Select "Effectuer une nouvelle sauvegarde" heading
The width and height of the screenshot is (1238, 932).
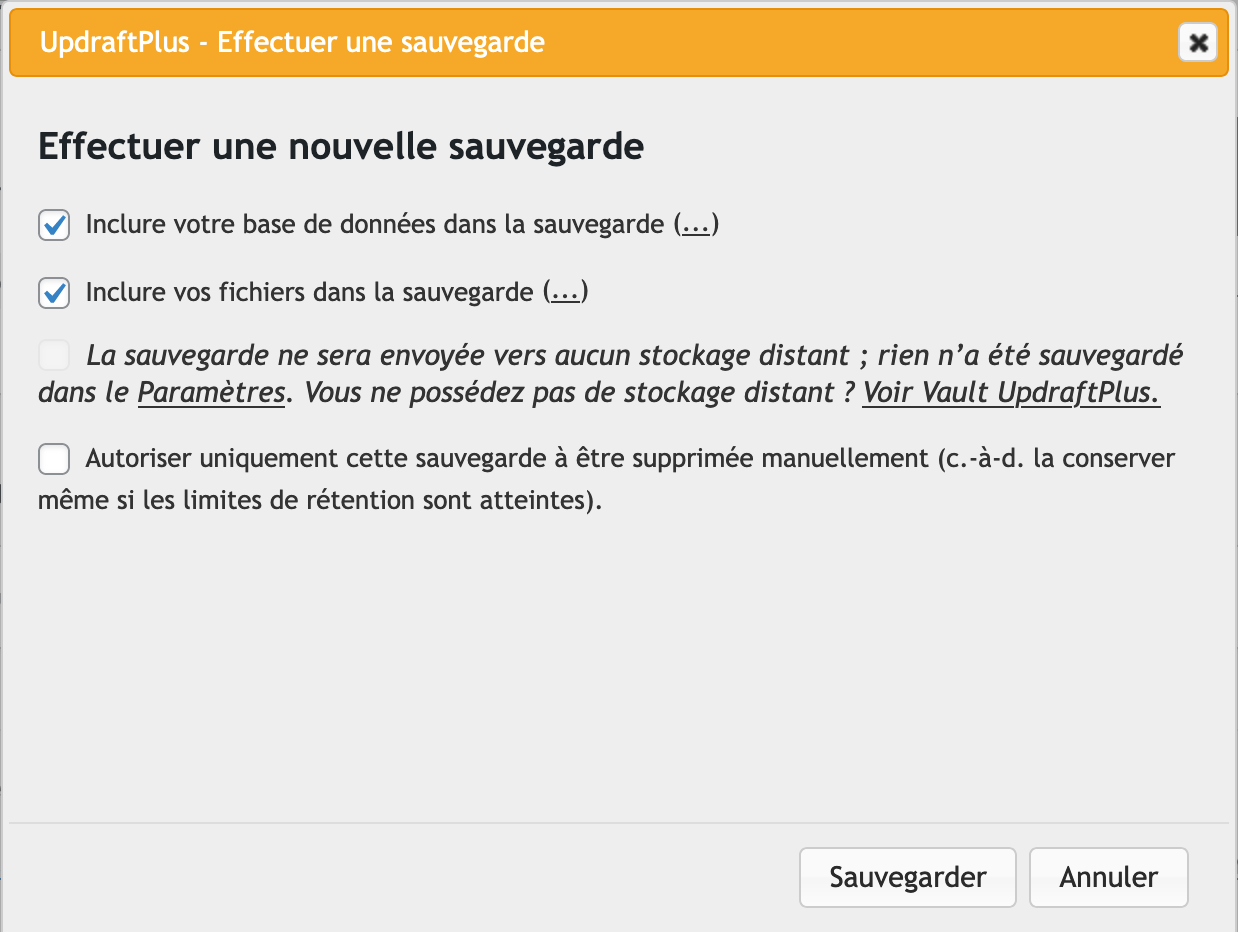click(340, 146)
